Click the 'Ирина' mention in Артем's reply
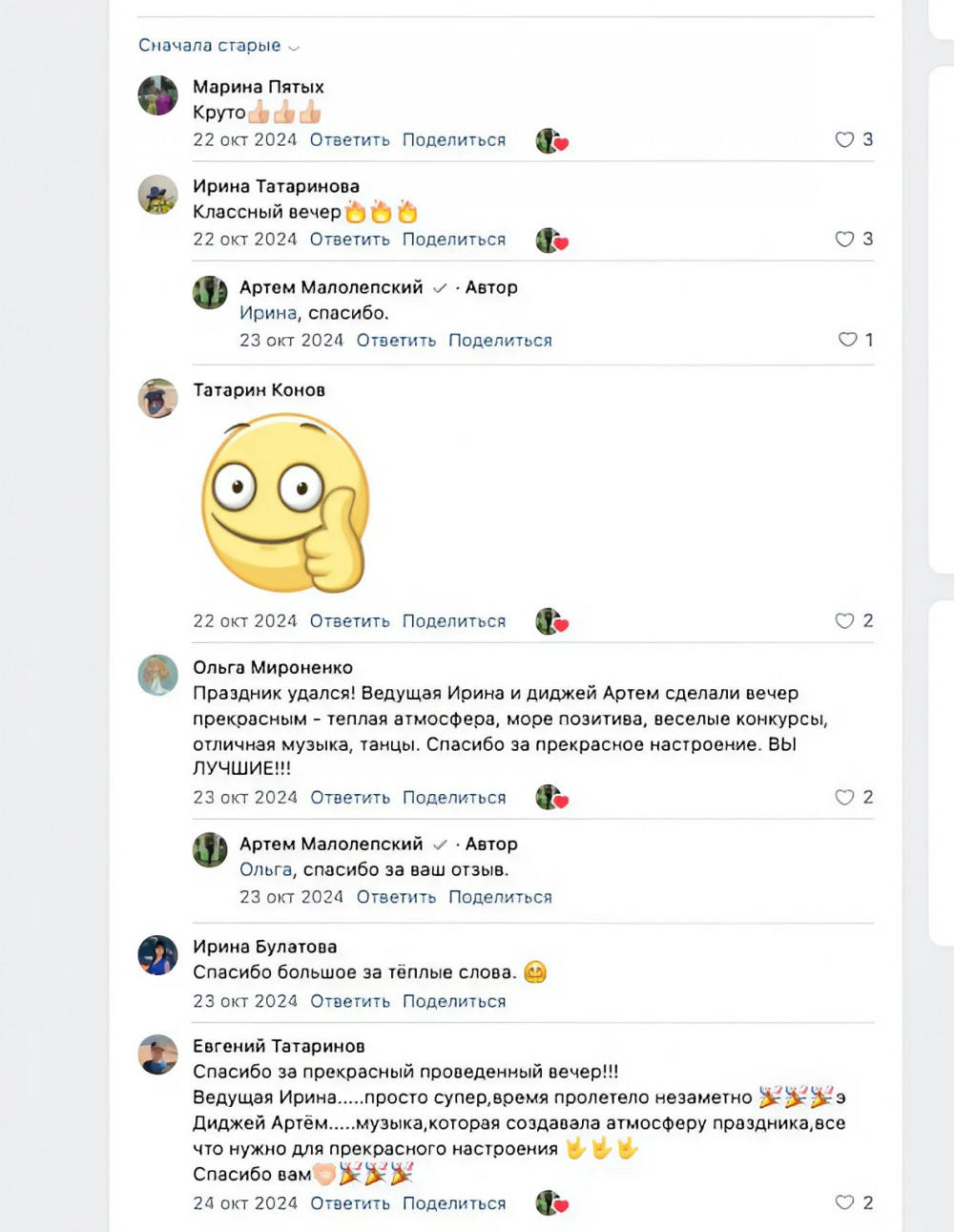The width and height of the screenshot is (954, 1232). click(267, 313)
